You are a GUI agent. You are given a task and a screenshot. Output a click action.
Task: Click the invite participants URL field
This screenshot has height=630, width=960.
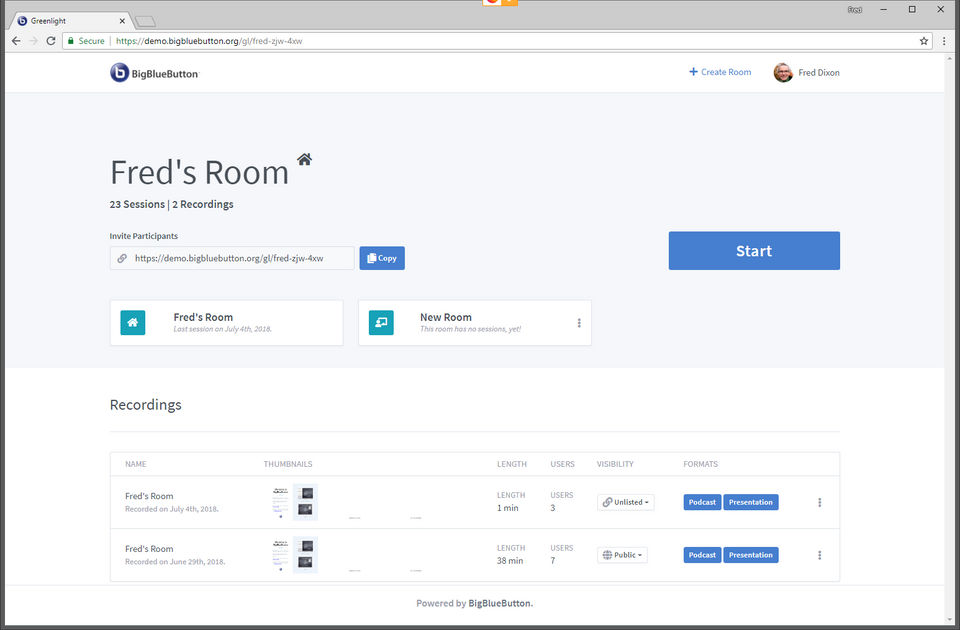pos(232,258)
